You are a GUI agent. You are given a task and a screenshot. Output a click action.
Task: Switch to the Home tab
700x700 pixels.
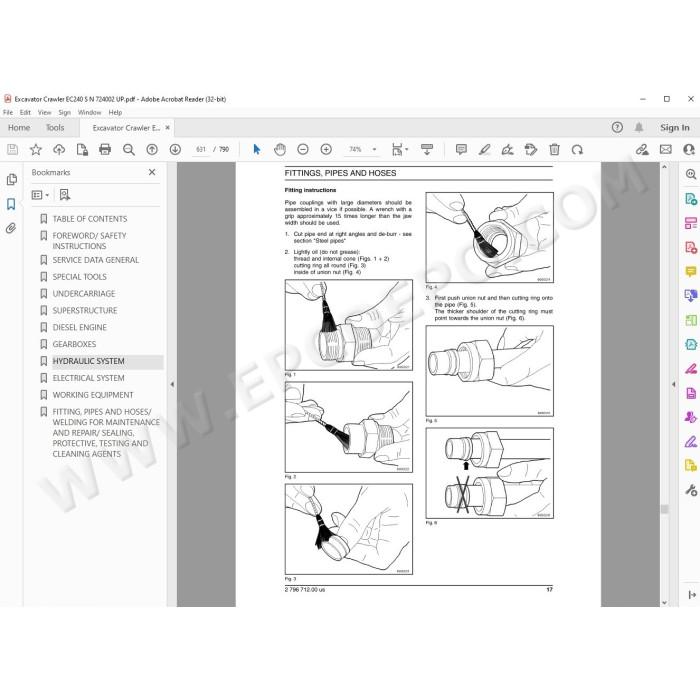[19, 128]
